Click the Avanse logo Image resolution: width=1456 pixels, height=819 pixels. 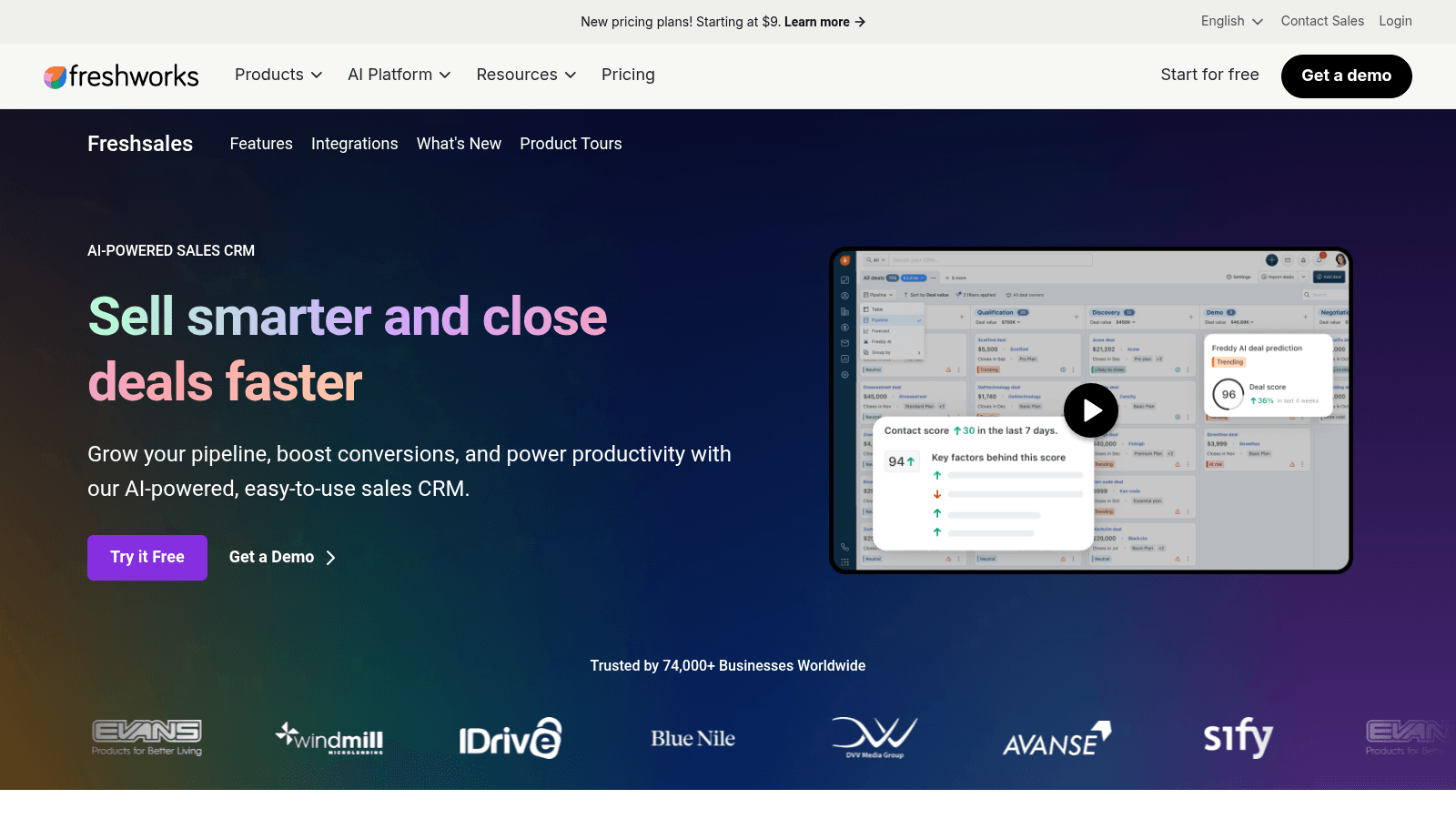pos(1057,738)
